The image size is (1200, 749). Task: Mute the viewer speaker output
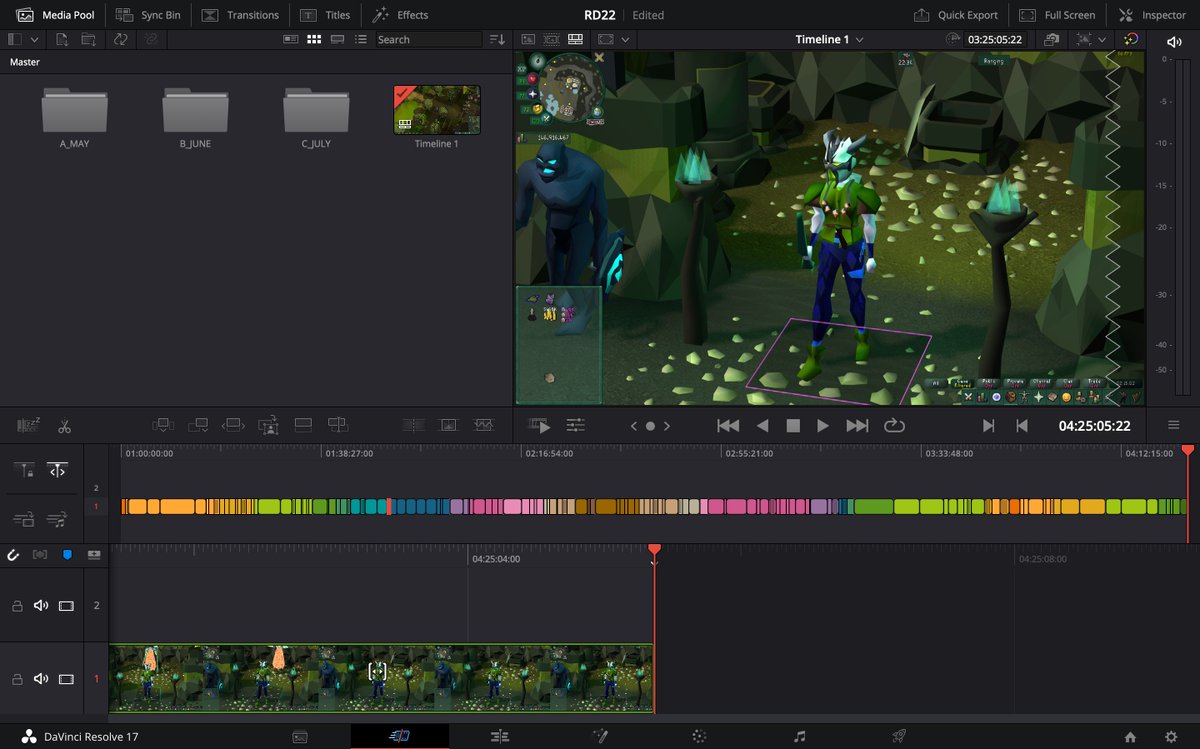pos(1173,40)
